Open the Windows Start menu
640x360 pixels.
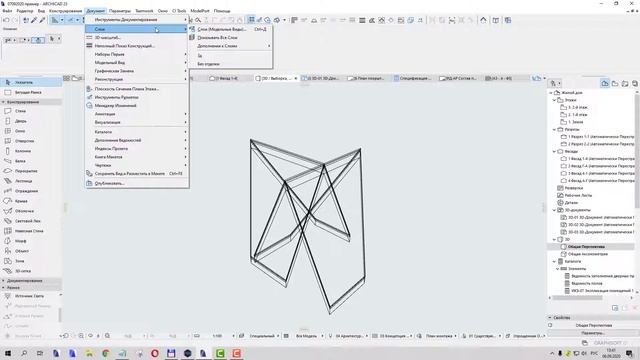point(7,353)
